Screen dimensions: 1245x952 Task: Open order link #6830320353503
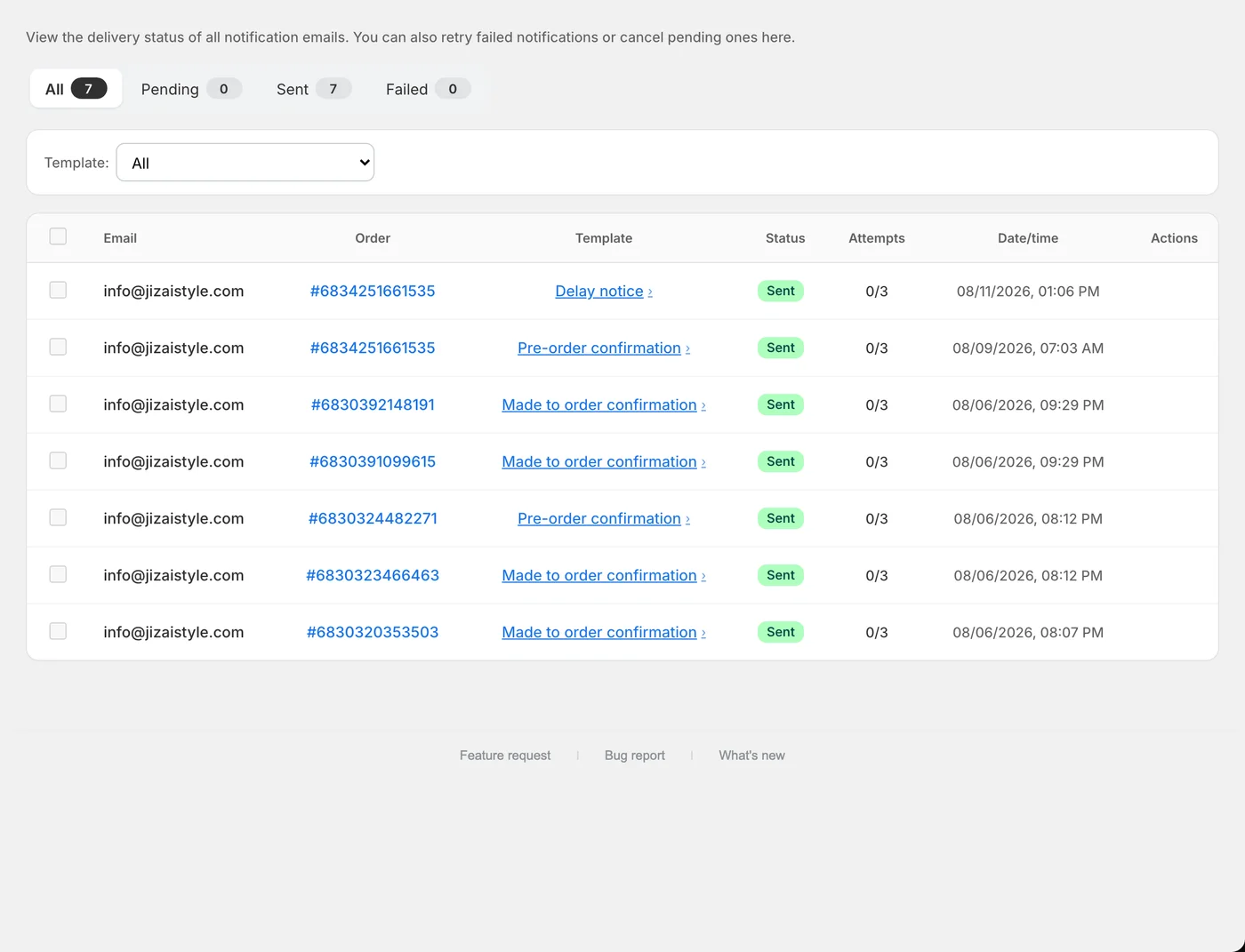tap(373, 632)
